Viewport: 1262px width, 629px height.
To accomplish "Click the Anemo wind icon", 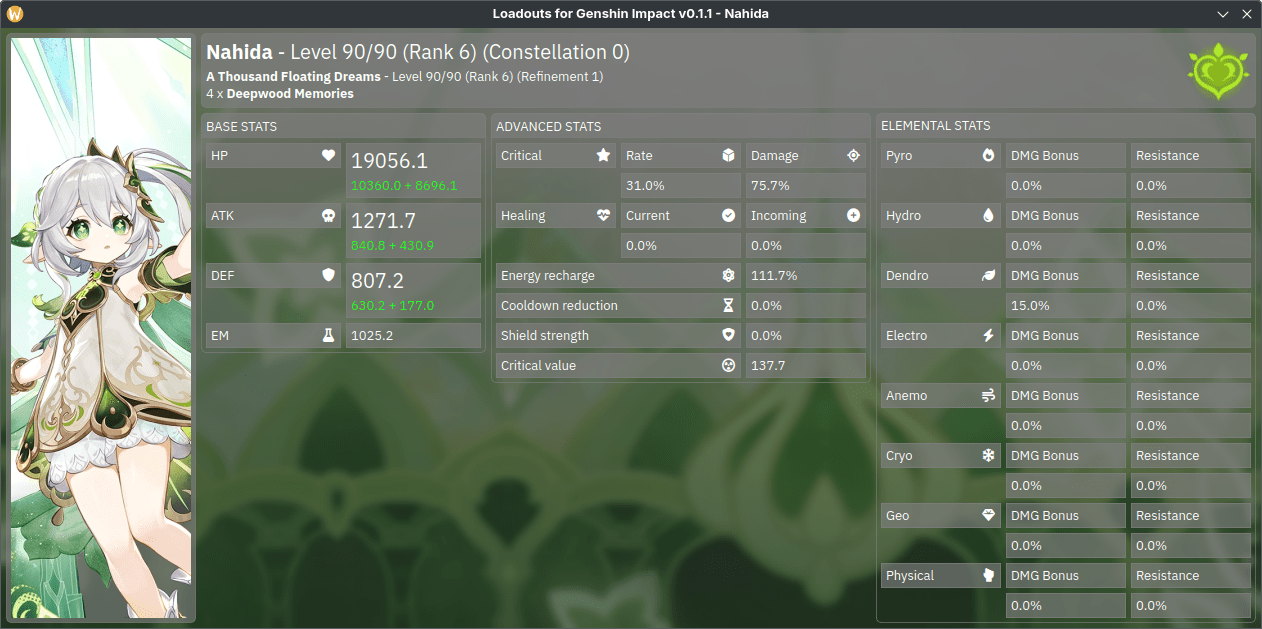I will click(988, 396).
